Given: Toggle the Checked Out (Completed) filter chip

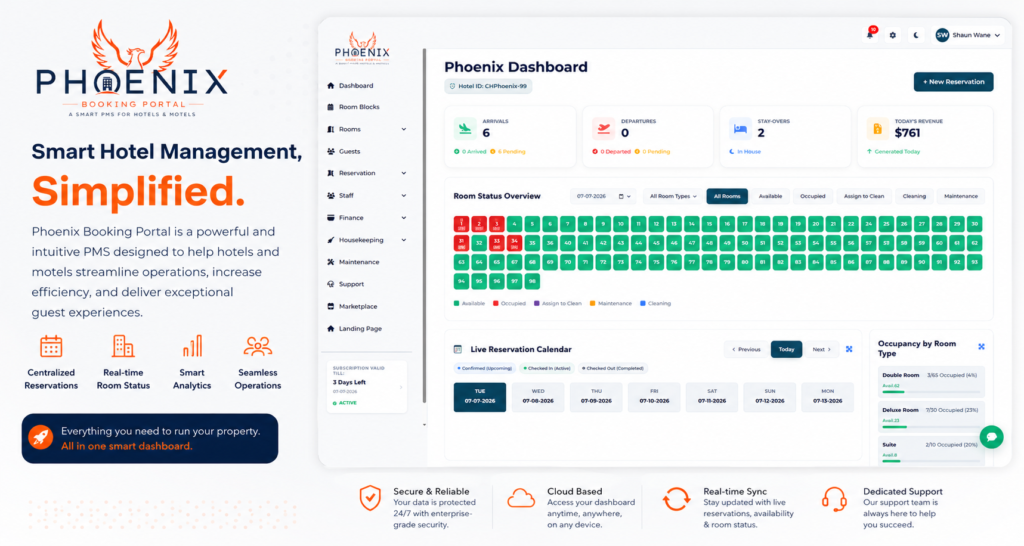Looking at the screenshot, I should point(613,368).
